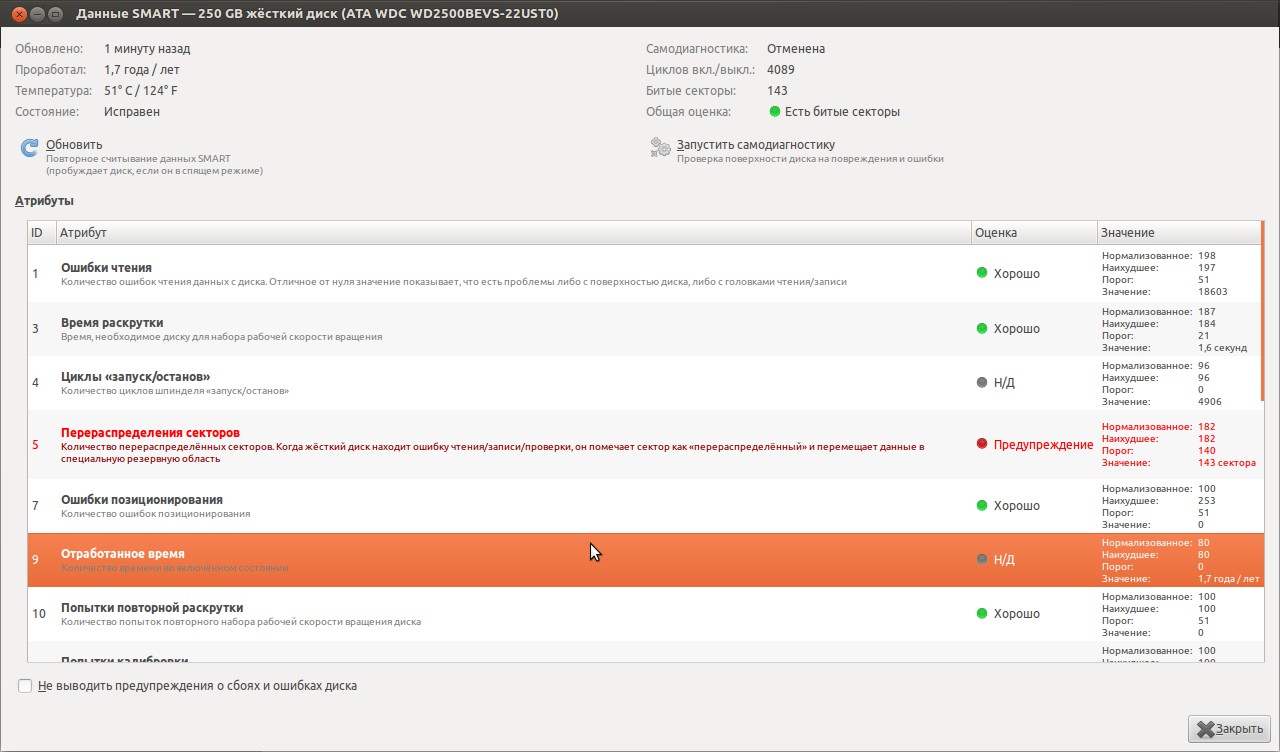Click the green status dot in the Ошибки позиционирования row
Screen dimensions: 1280x752
[982, 506]
